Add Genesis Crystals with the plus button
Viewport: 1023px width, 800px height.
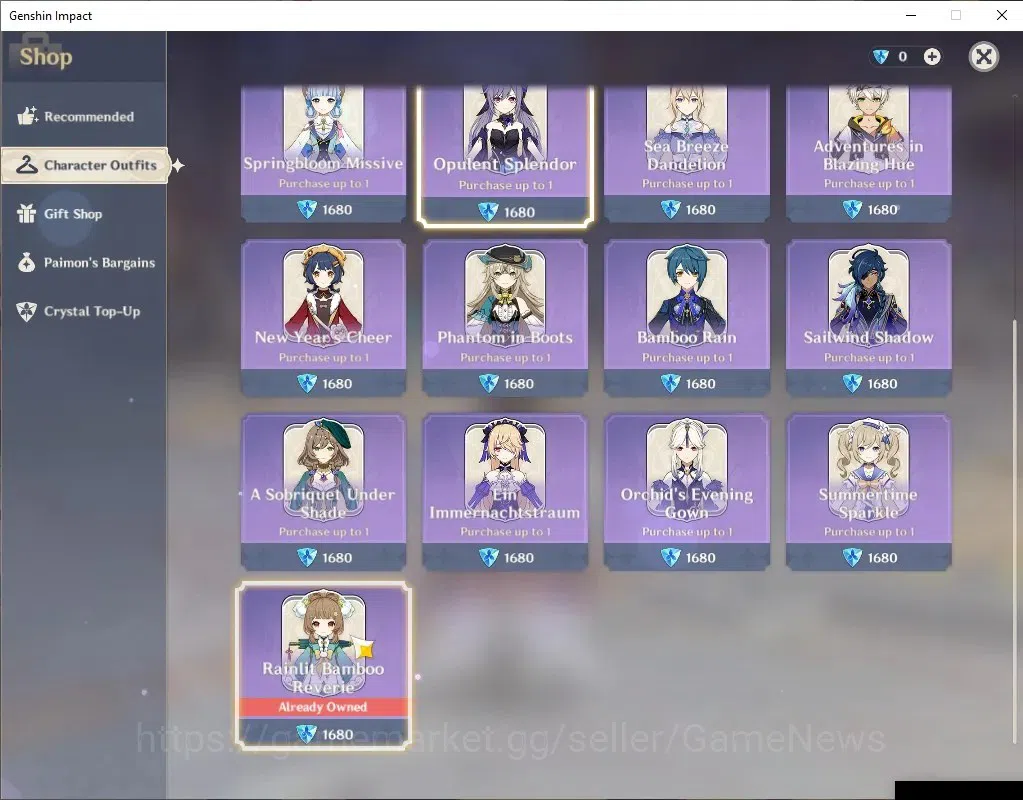(932, 57)
